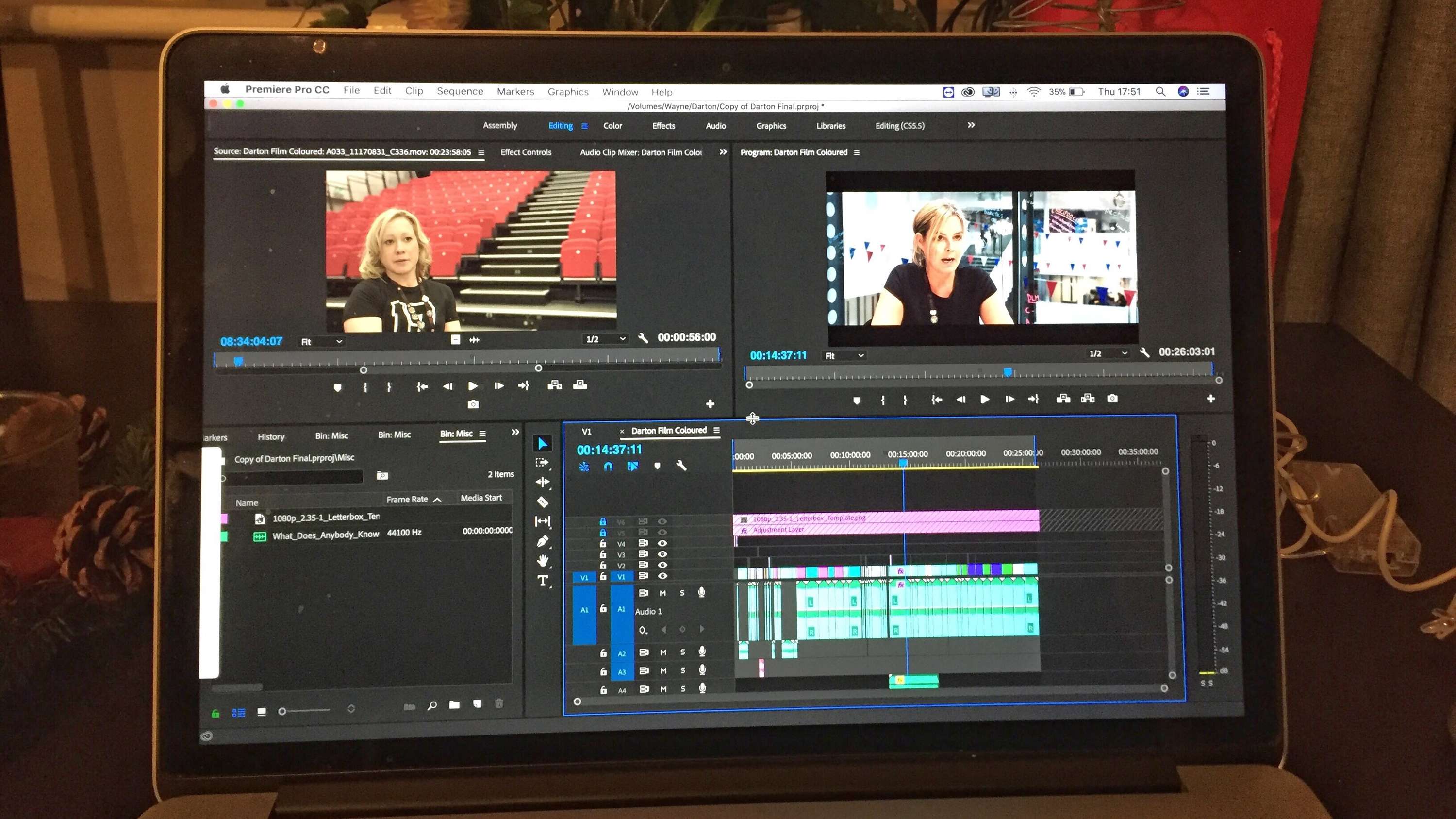This screenshot has height=819, width=1456.
Task: Solo the A2 audio track
Action: 682,652
